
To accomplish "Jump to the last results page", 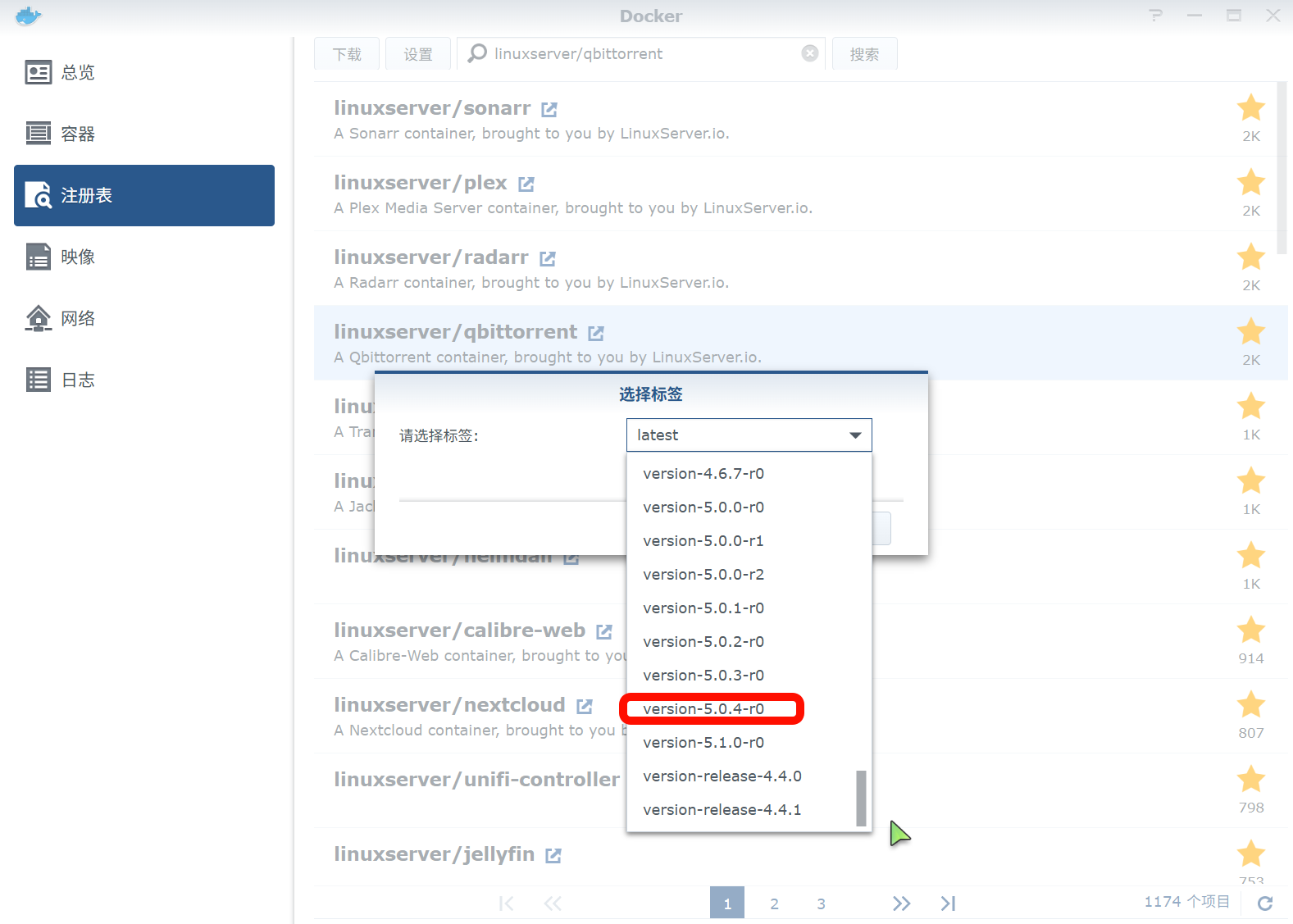I will pyautogui.click(x=949, y=904).
